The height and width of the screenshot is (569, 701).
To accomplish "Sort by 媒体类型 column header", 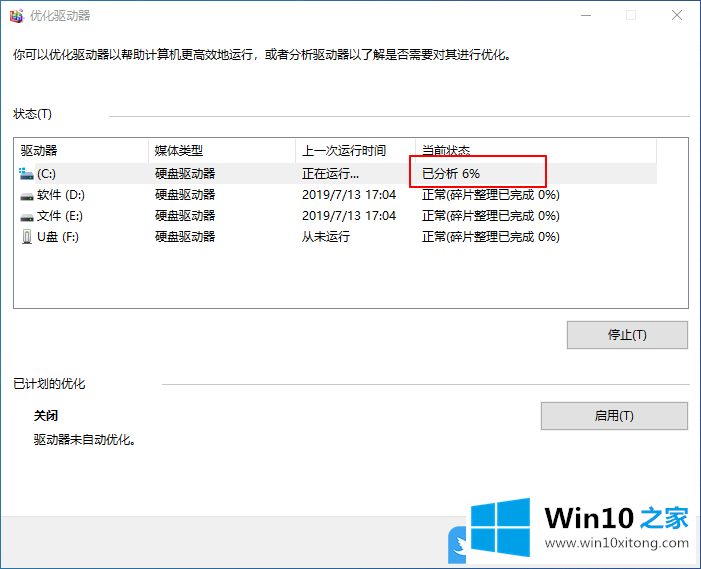I will pos(222,151).
